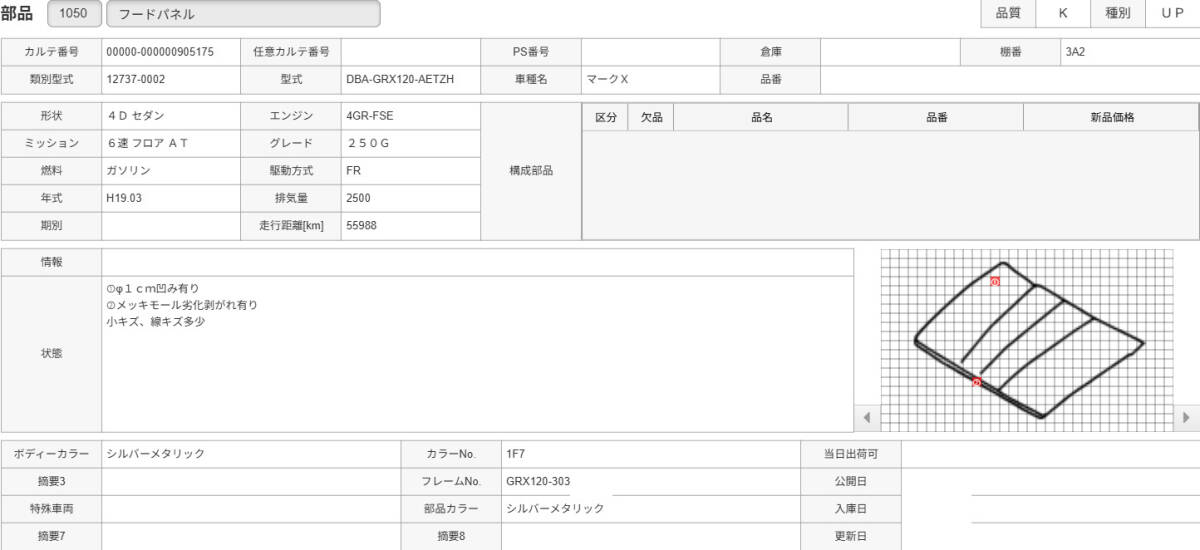Open the hood panel diagram thumbnail
Screen dimensions: 1200x550
pyautogui.click(x=1026, y=340)
